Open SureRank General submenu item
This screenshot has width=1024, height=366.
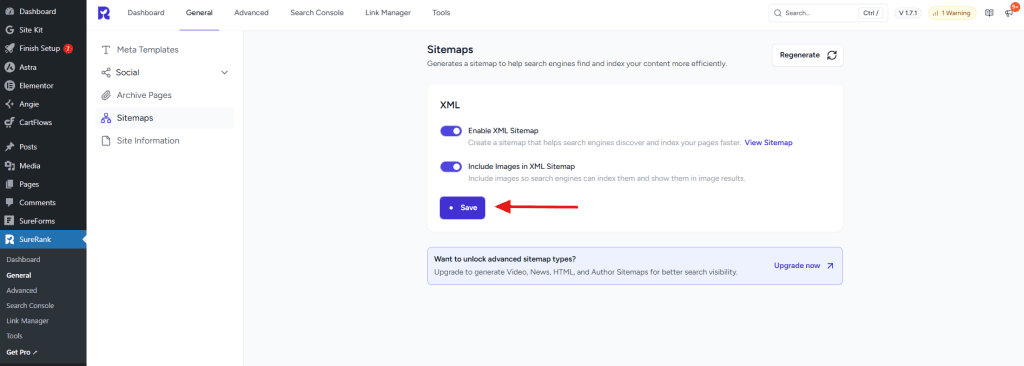(18, 275)
